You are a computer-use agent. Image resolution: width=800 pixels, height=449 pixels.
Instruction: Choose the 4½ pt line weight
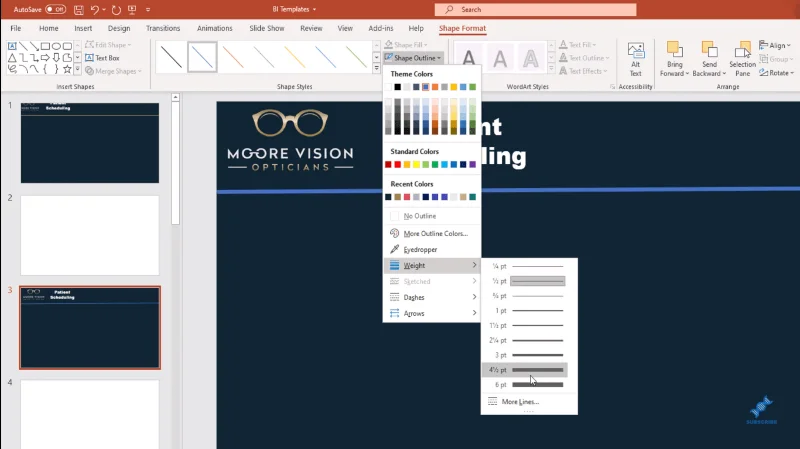pyautogui.click(x=525, y=369)
